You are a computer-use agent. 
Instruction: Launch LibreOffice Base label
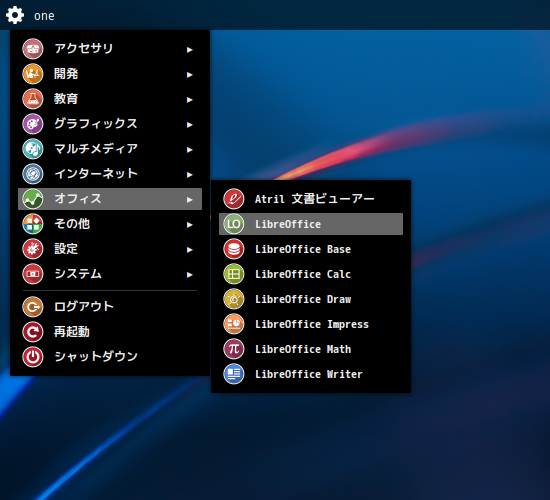(303, 249)
